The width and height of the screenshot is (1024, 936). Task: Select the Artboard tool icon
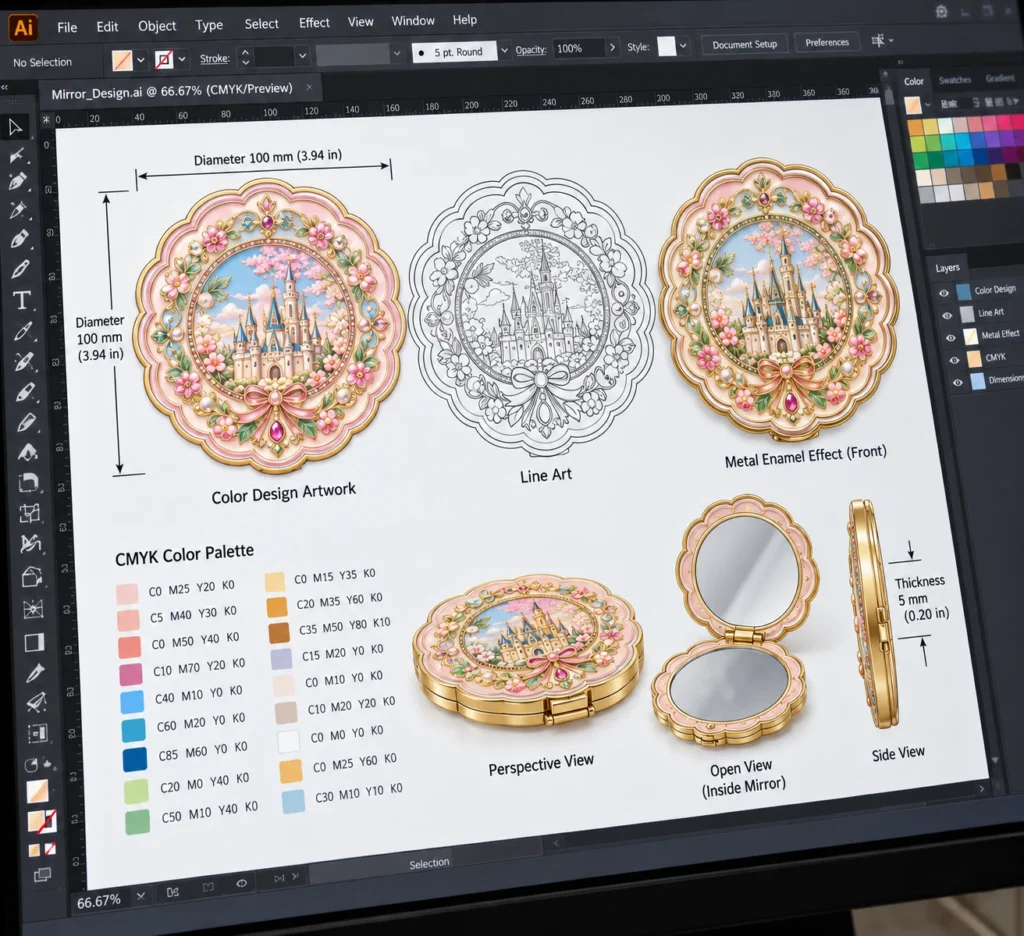[38, 734]
